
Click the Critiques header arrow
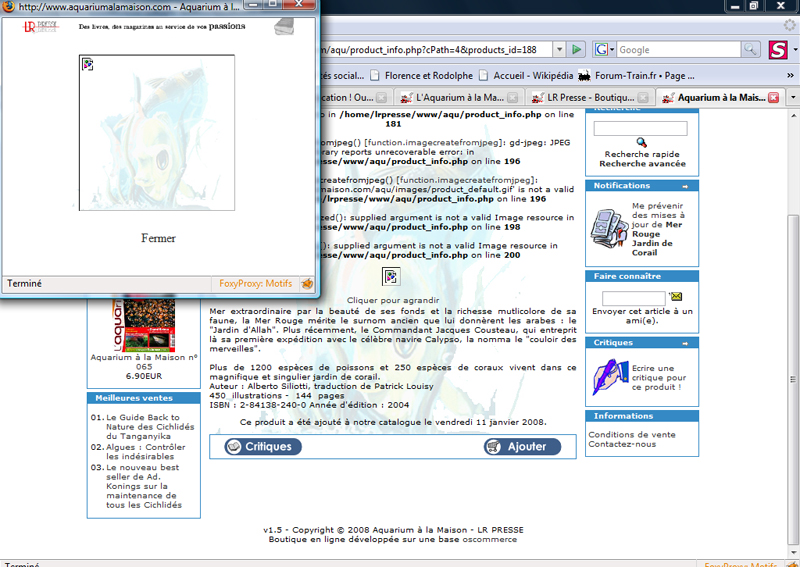click(685, 343)
